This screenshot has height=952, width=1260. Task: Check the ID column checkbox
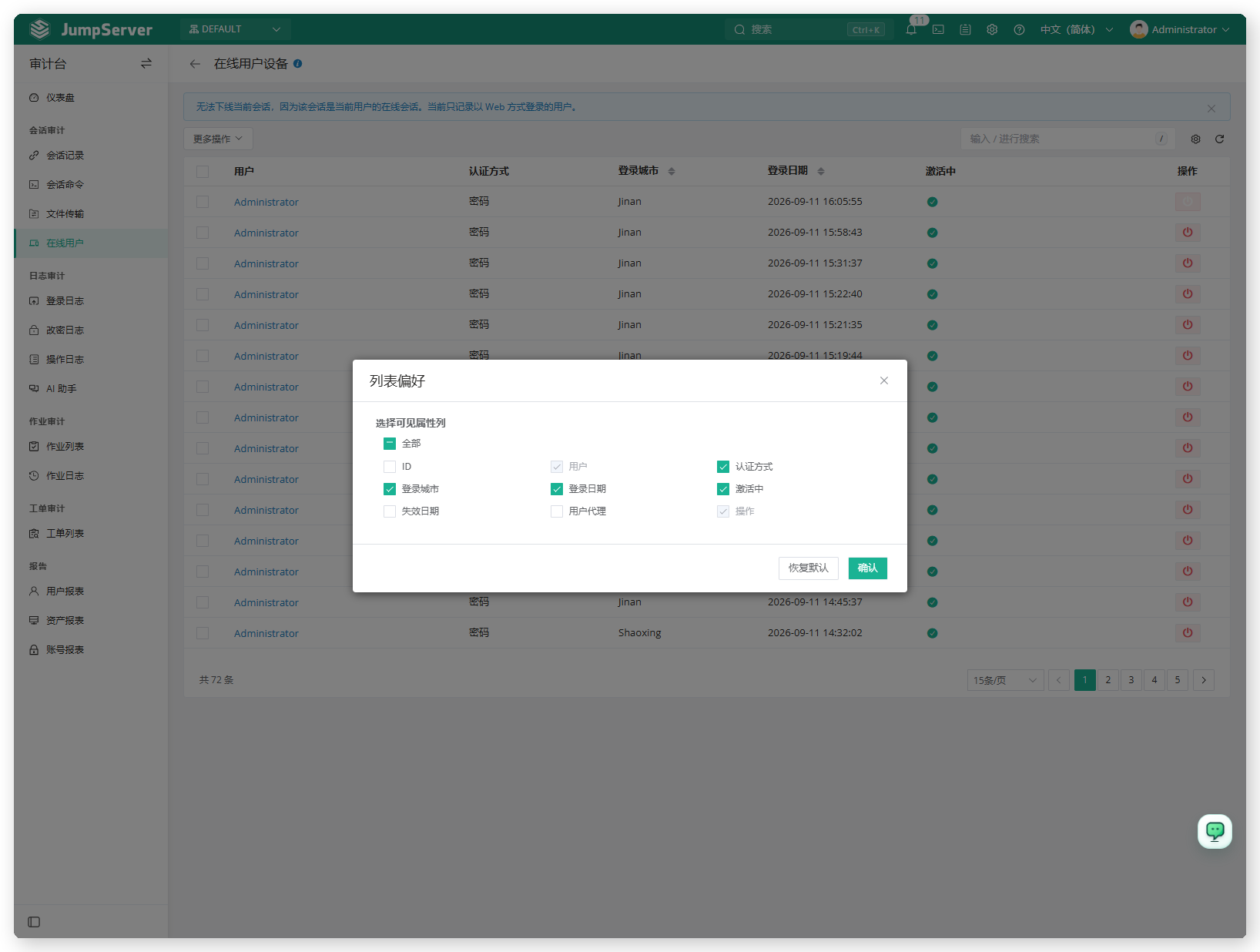click(390, 467)
